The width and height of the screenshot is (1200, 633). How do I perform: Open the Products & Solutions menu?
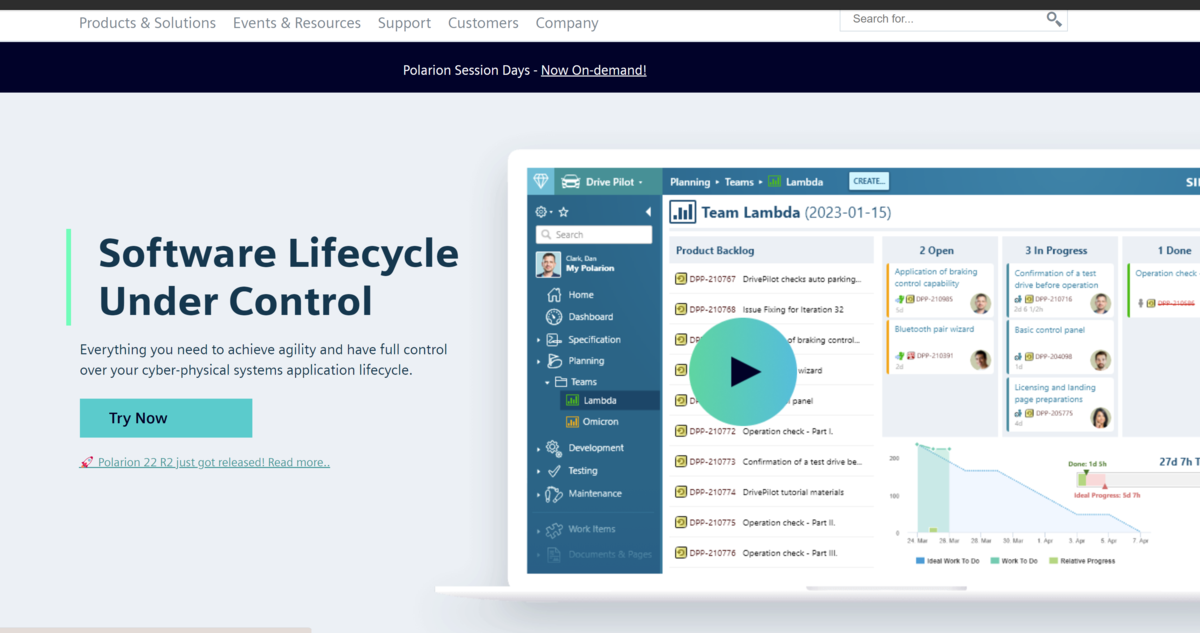point(147,22)
